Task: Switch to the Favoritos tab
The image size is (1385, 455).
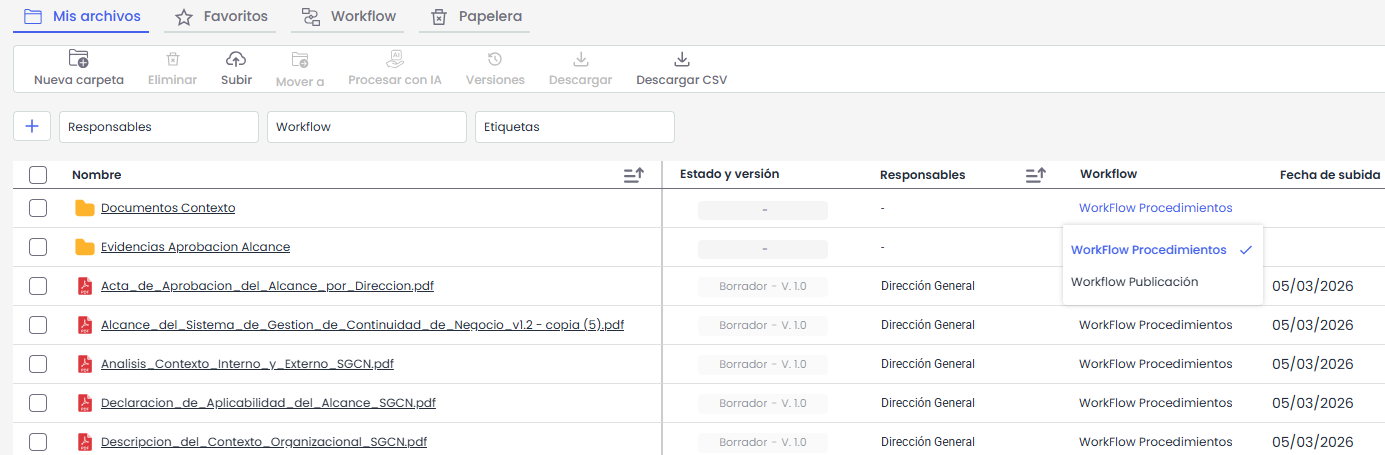Action: click(x=222, y=17)
